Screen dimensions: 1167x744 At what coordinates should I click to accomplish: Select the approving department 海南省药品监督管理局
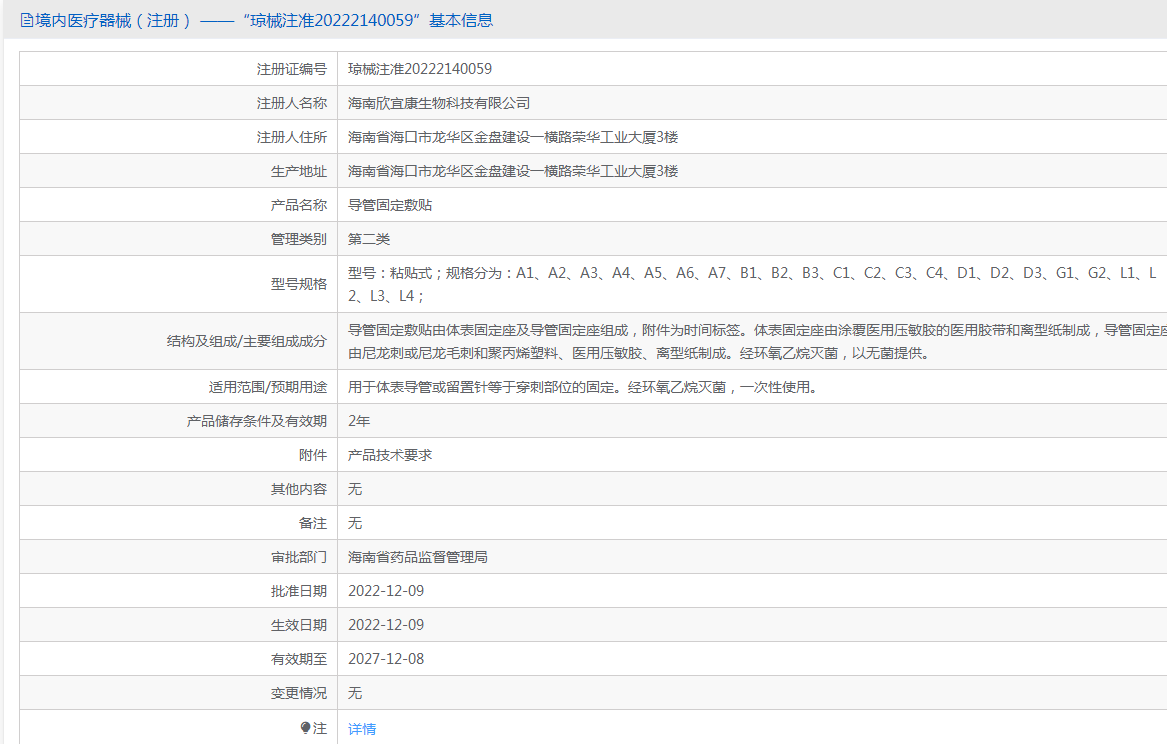tap(418, 557)
